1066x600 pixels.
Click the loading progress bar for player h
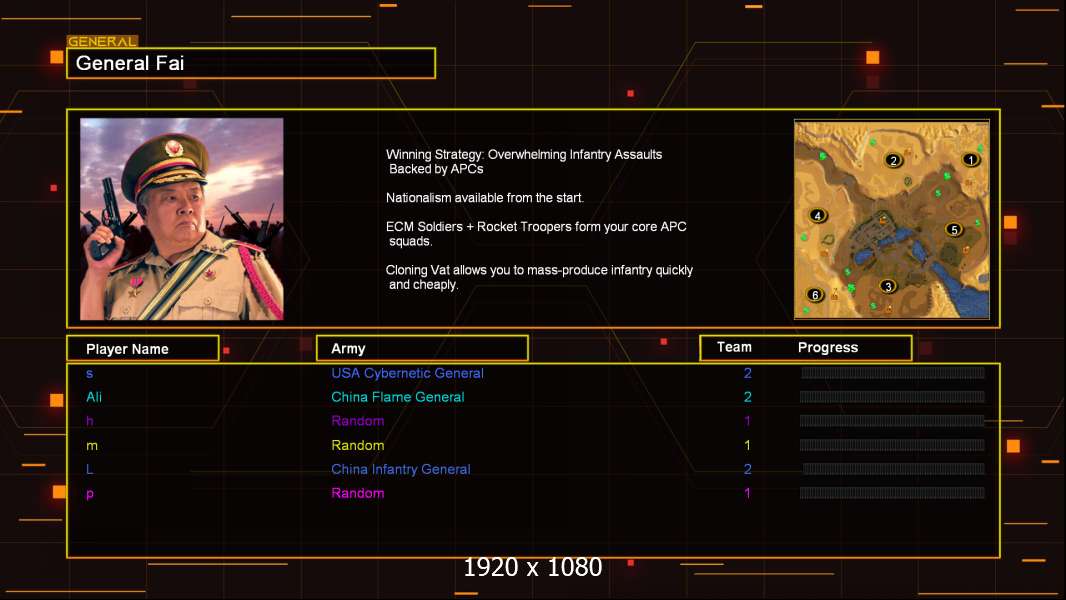pos(893,421)
